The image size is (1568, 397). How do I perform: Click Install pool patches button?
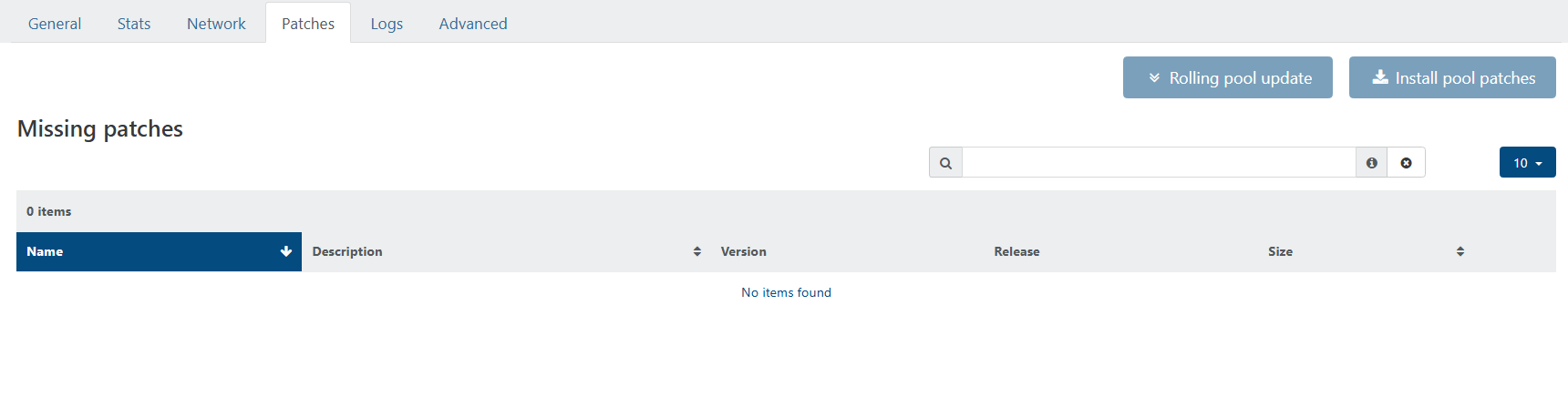point(1452,78)
